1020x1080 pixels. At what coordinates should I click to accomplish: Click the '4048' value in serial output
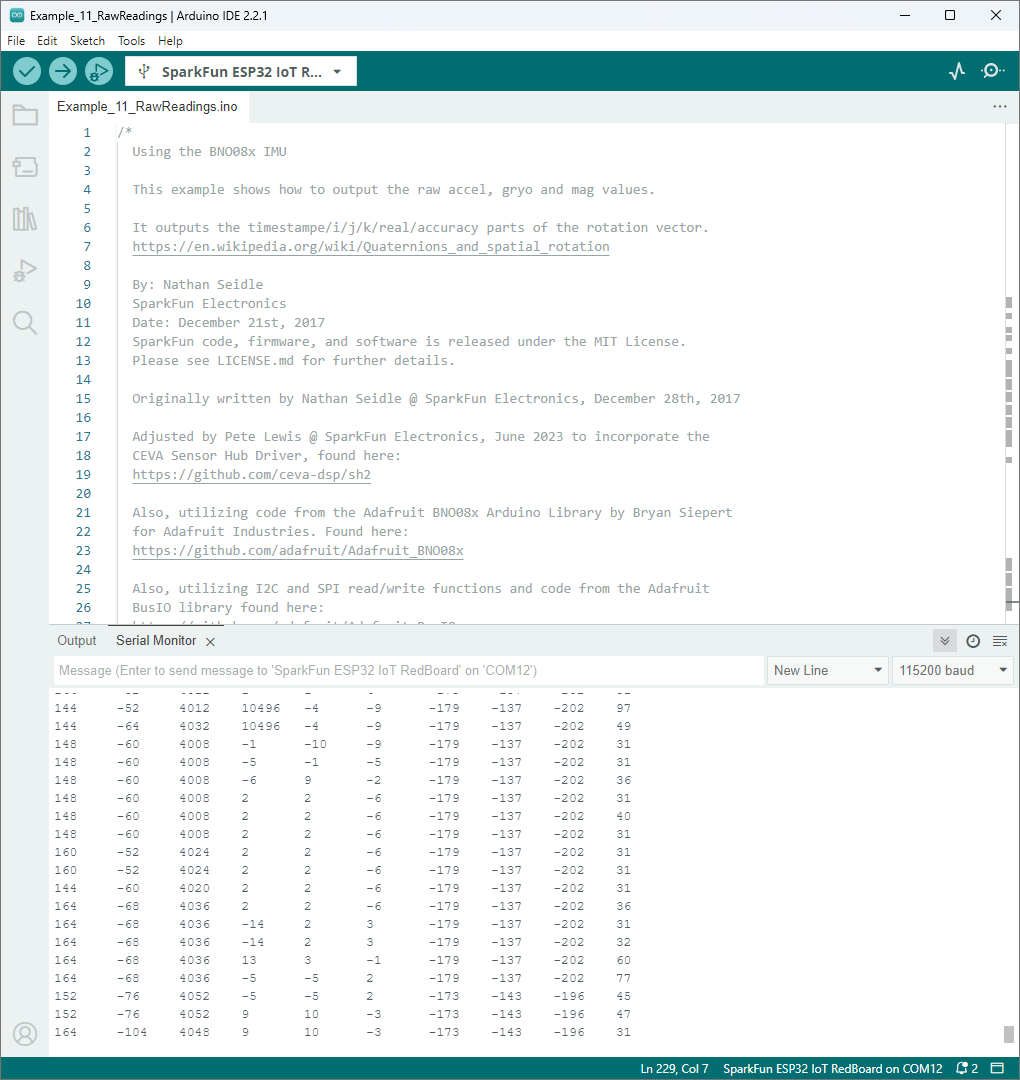(194, 1032)
